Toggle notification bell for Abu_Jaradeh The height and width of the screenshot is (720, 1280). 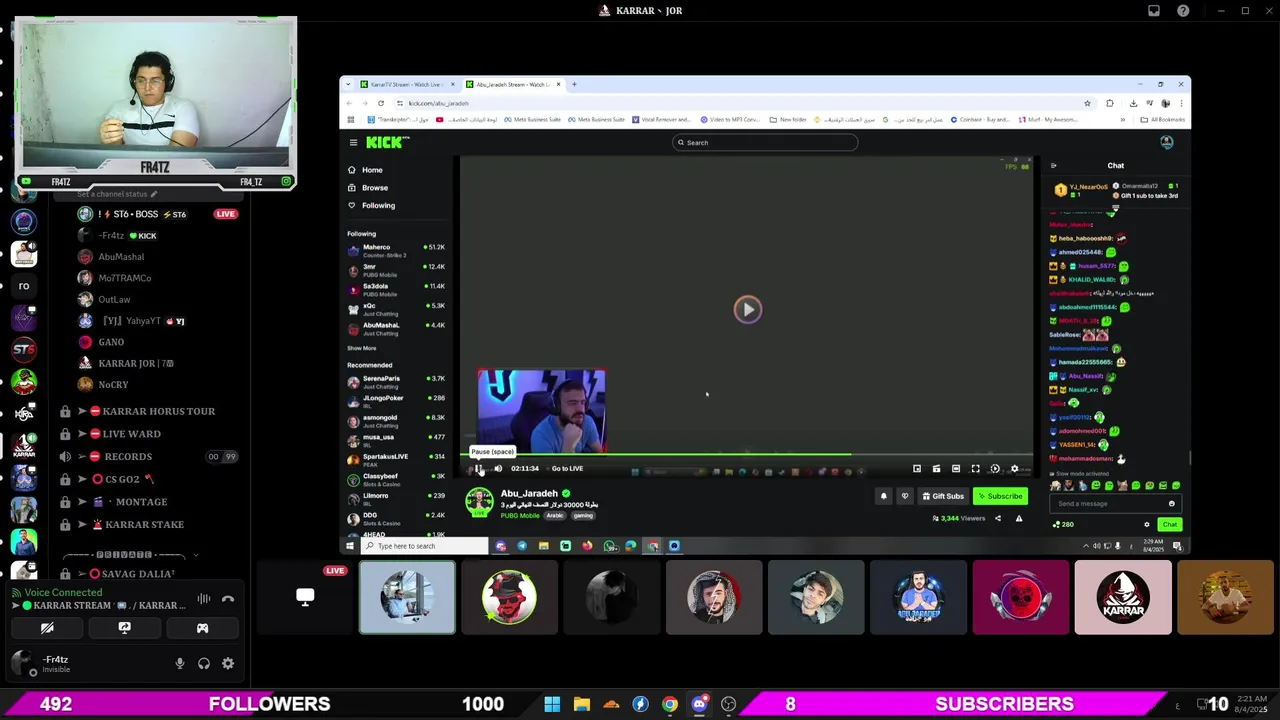(x=883, y=496)
